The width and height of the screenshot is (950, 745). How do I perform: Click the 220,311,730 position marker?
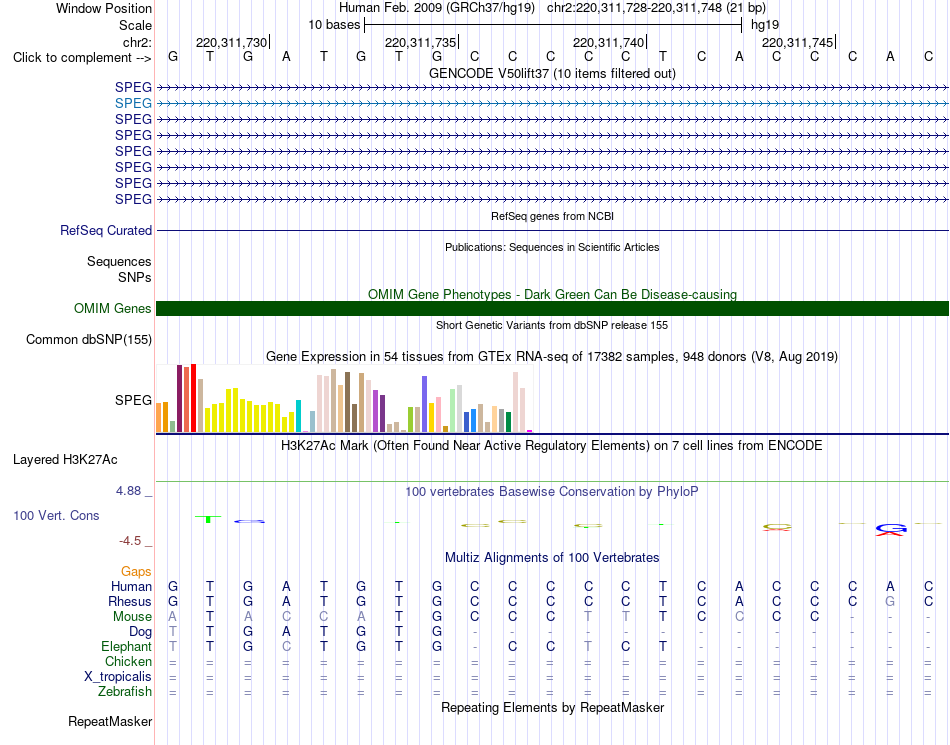point(231,42)
